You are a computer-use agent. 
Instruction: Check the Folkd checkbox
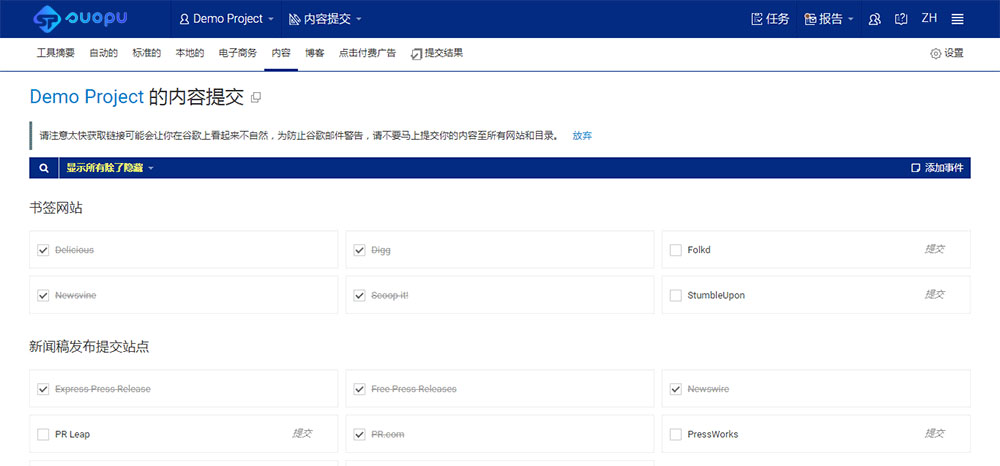coord(676,250)
